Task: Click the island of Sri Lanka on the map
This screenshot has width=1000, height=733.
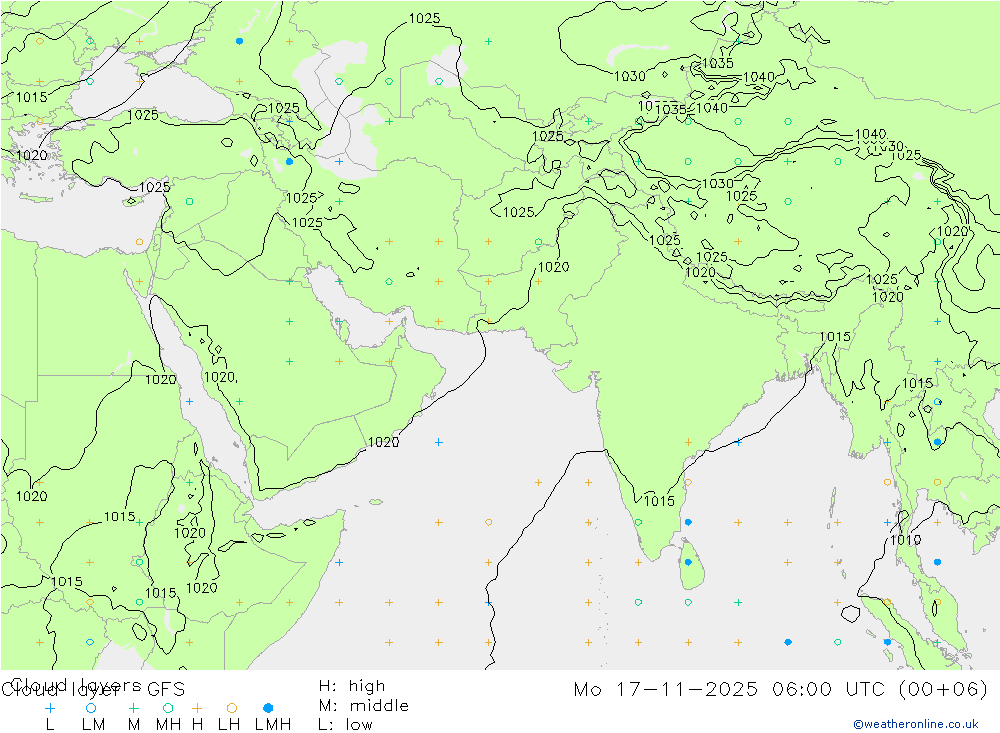Action: (692, 565)
